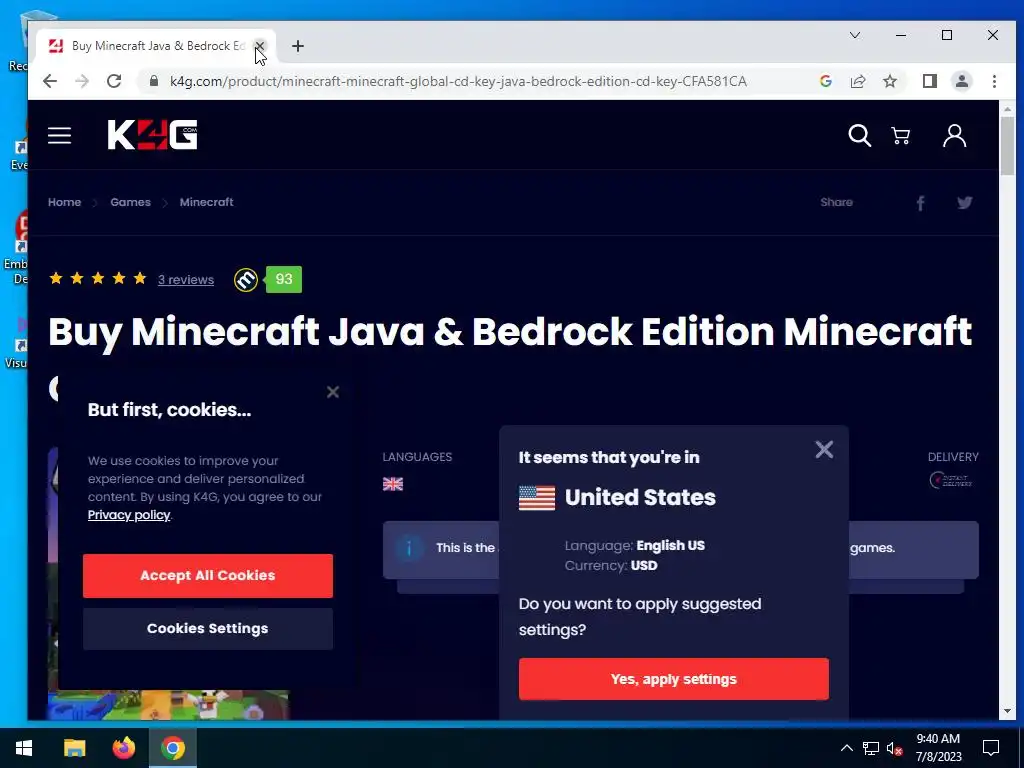Image resolution: width=1024 pixels, height=768 pixels.
Task: Click the Metacritic score badge 93
Action: (x=283, y=280)
